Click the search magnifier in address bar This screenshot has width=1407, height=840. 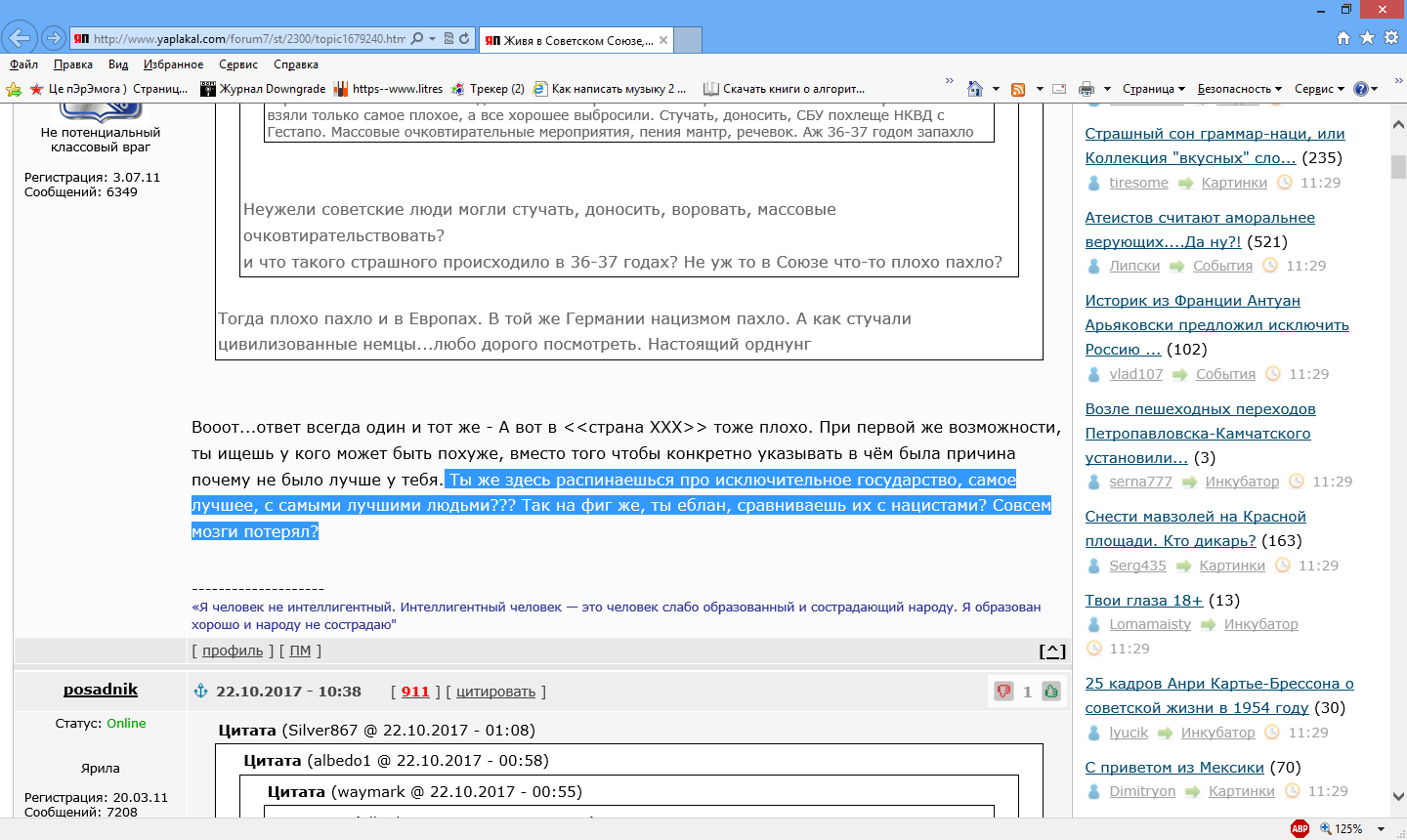click(417, 39)
